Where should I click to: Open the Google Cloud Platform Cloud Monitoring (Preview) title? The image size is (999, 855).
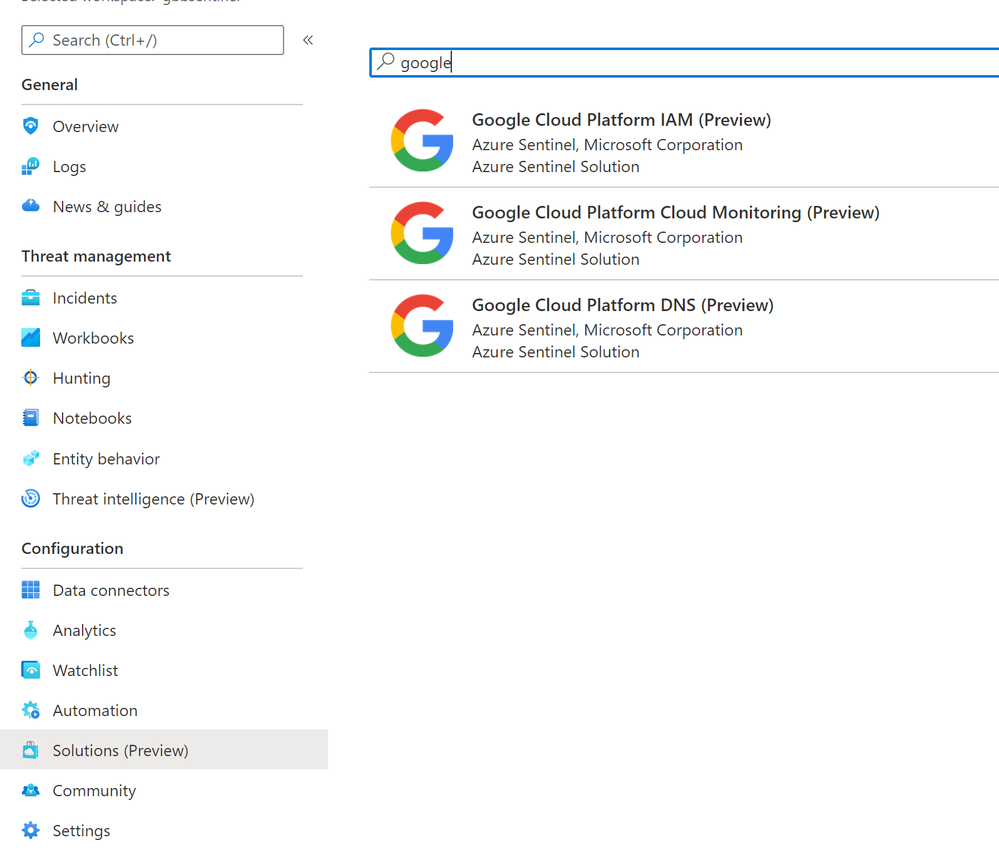(x=675, y=212)
